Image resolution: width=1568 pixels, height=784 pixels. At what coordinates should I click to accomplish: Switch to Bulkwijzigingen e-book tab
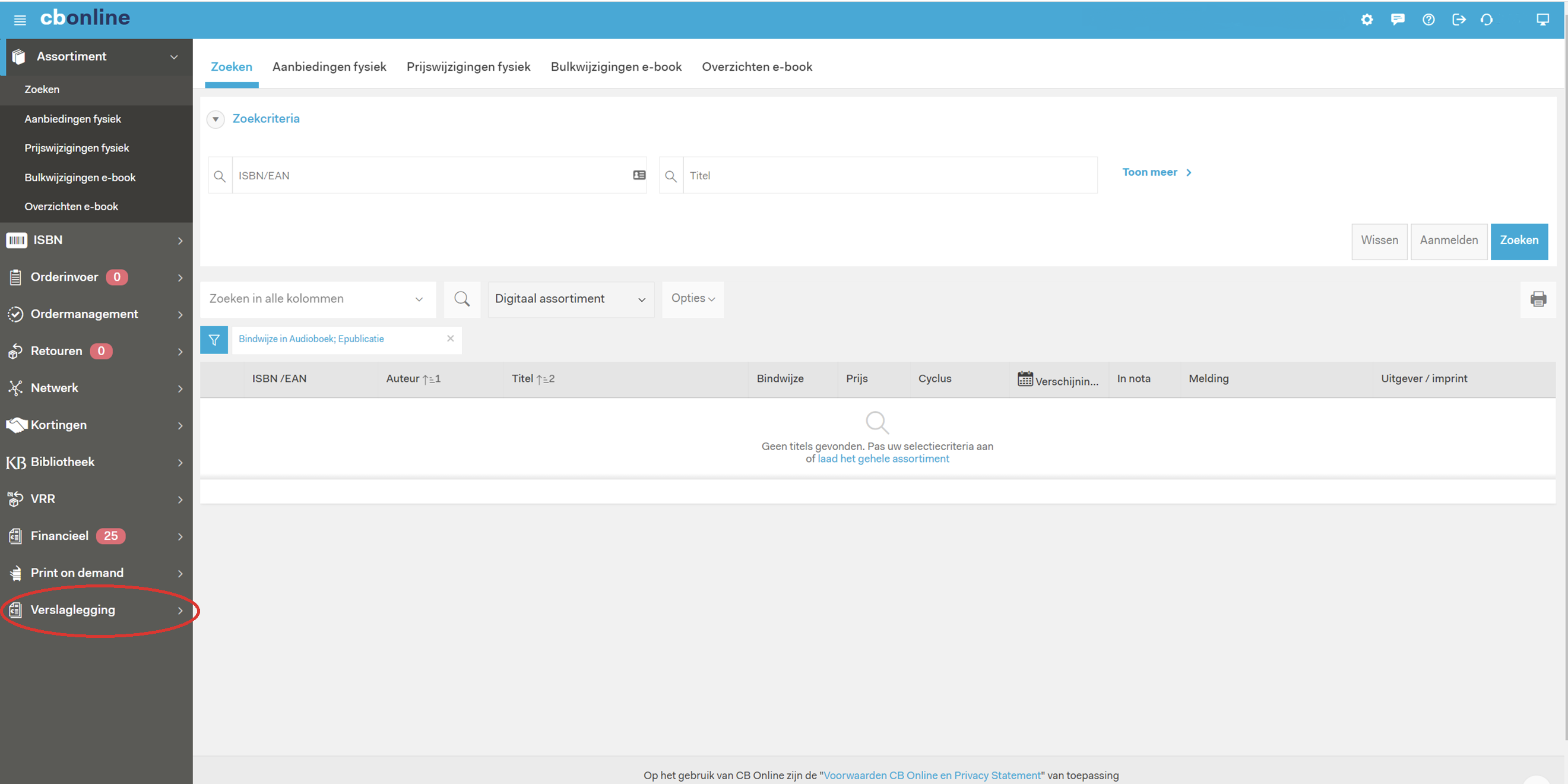616,67
